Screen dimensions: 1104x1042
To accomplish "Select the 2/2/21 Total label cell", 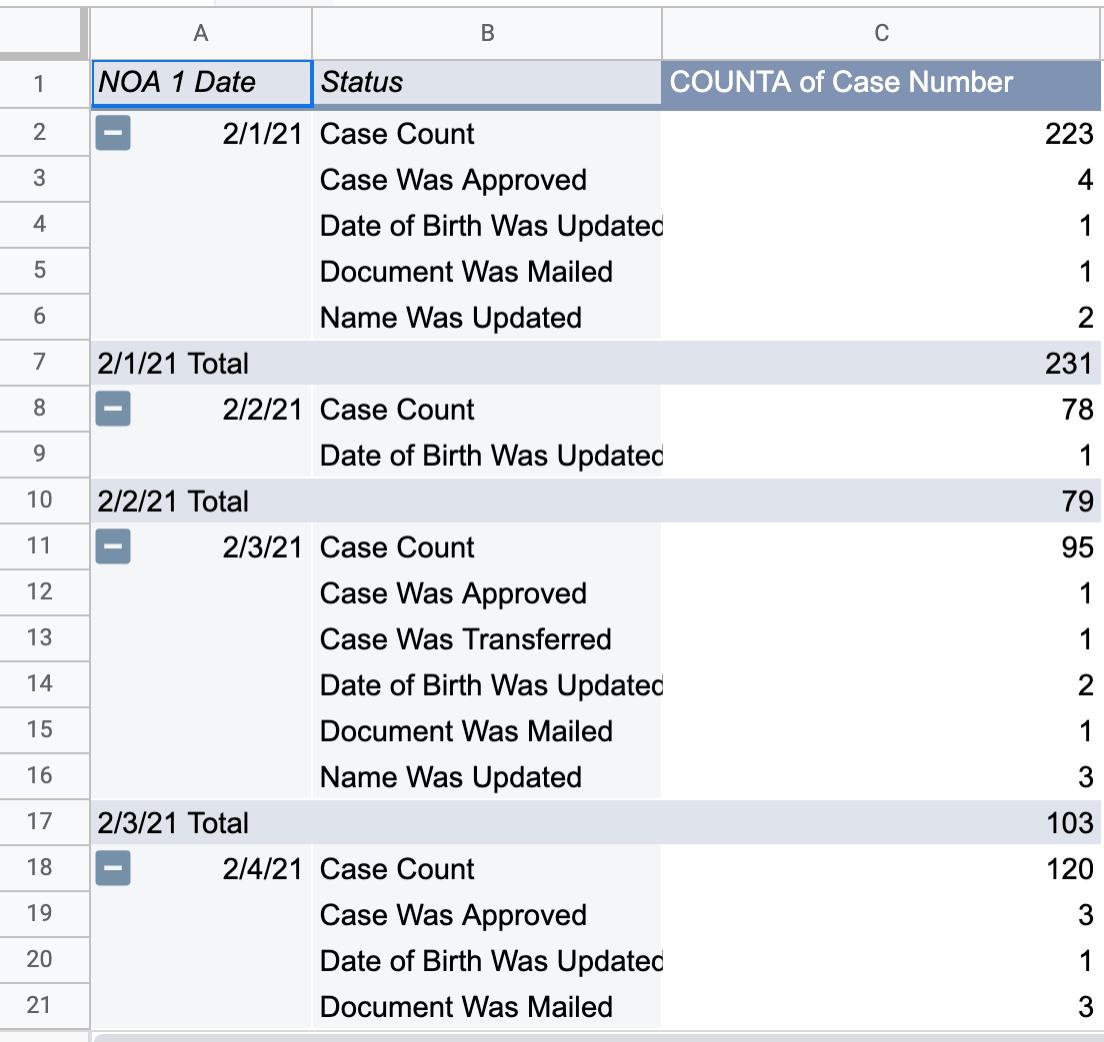I will tap(201, 501).
